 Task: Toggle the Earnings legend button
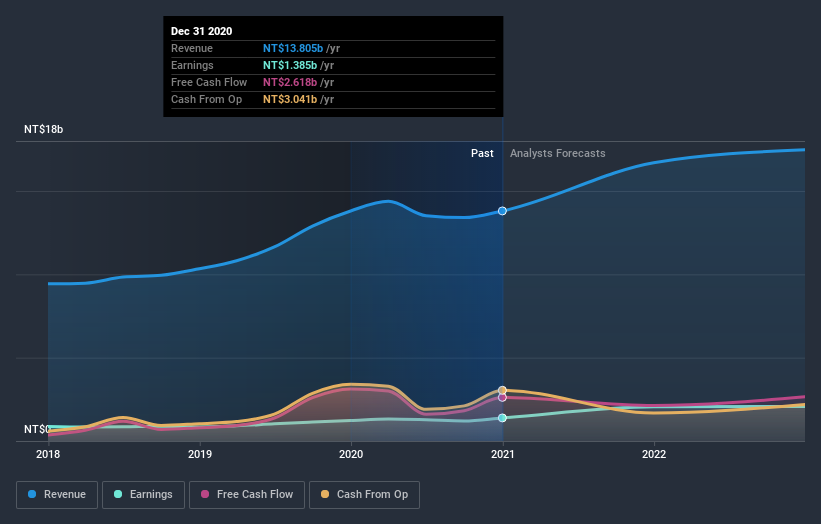143,495
